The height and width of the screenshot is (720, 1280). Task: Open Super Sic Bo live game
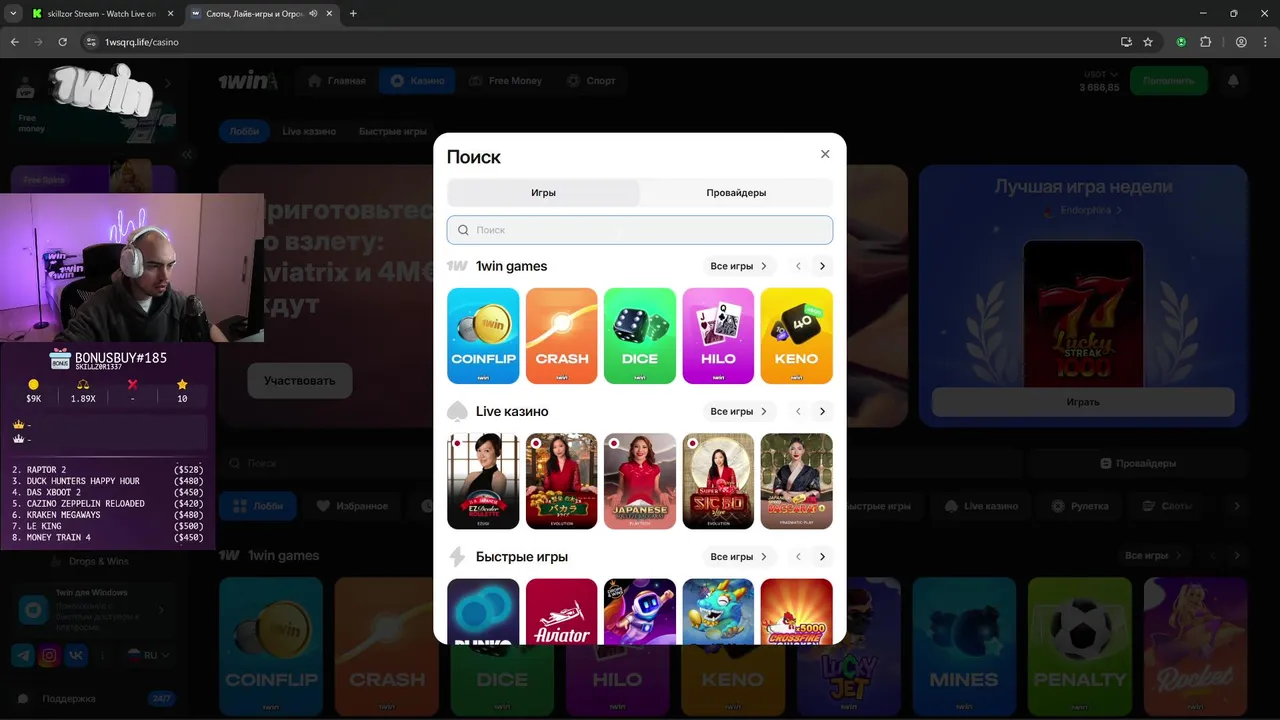718,481
